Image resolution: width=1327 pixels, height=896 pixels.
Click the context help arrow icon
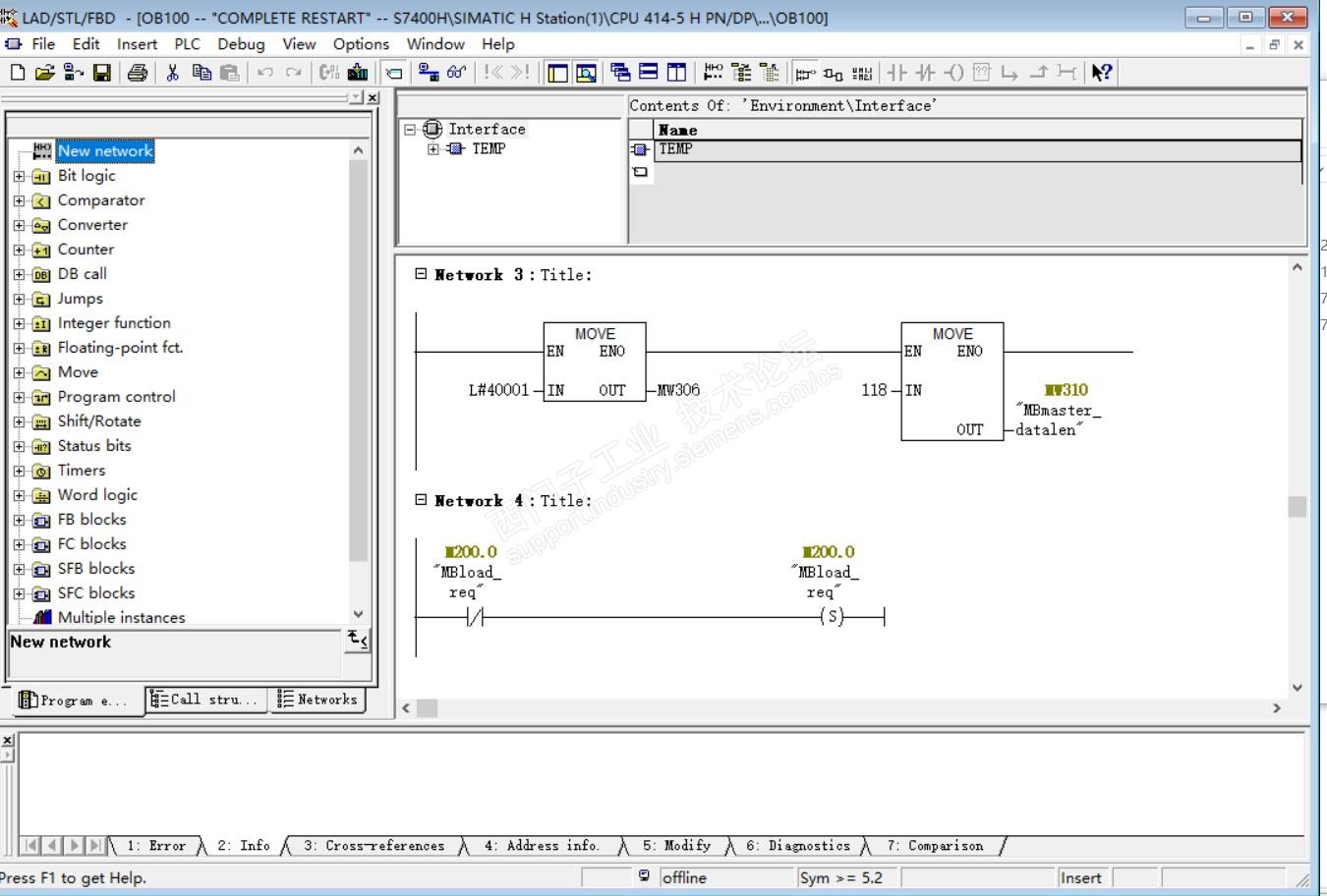[x=1101, y=73]
